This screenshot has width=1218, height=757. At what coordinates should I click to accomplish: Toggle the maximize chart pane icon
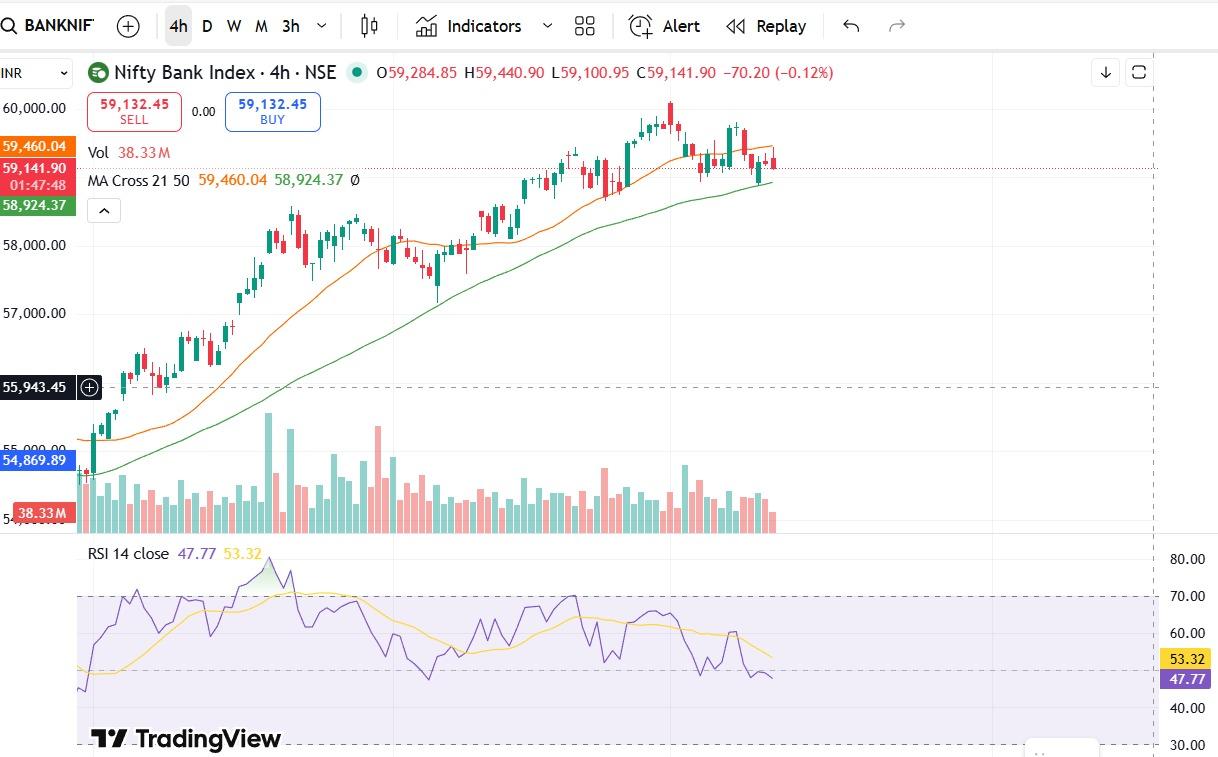click(1138, 72)
